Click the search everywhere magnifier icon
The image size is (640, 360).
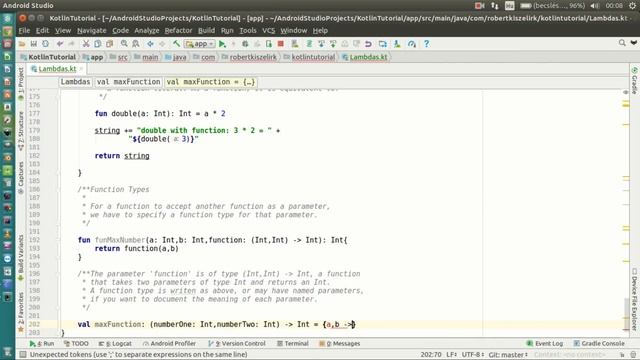click(622, 43)
